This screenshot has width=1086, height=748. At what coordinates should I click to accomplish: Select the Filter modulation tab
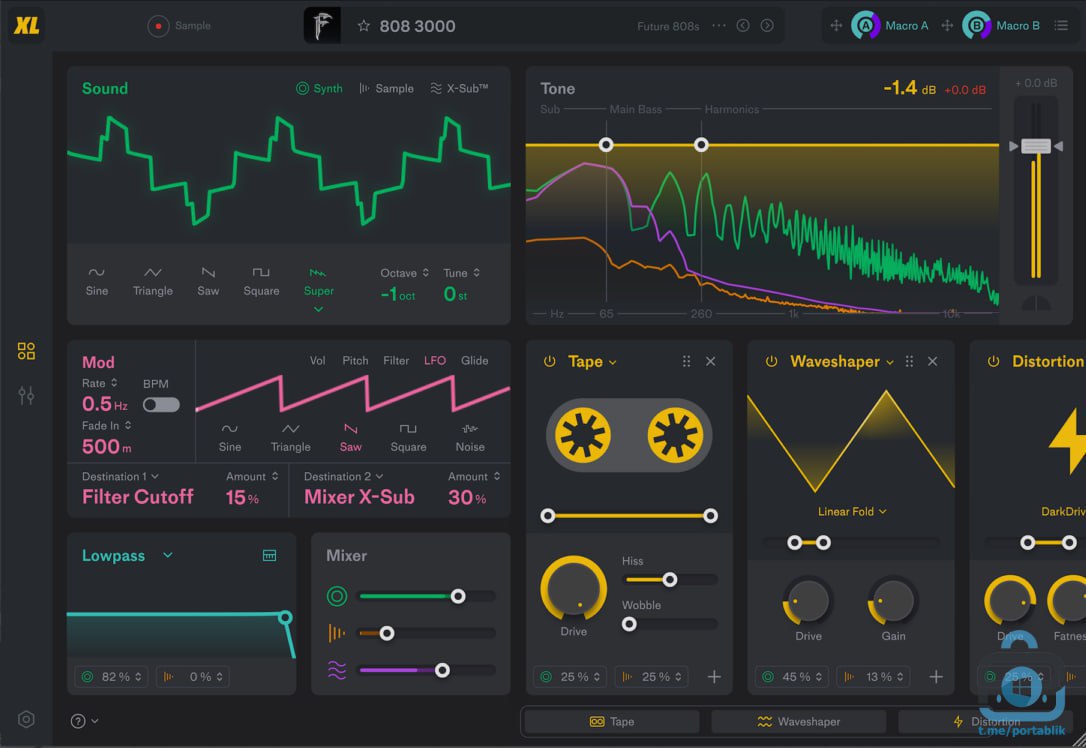[396, 360]
